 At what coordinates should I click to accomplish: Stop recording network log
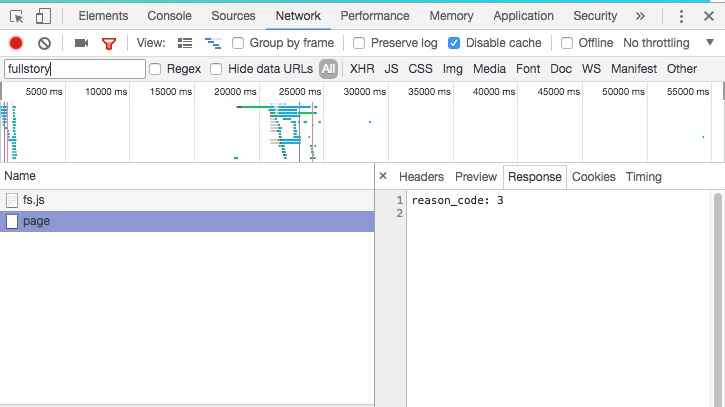[16, 43]
